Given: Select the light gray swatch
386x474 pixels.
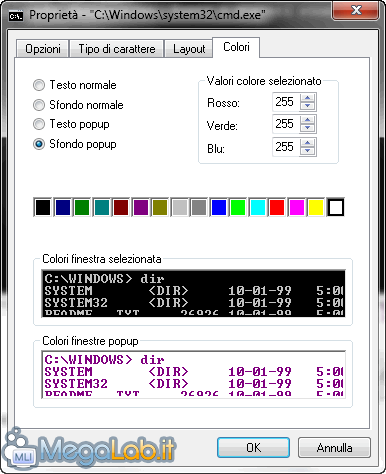Looking at the screenshot, I should [x=180, y=207].
